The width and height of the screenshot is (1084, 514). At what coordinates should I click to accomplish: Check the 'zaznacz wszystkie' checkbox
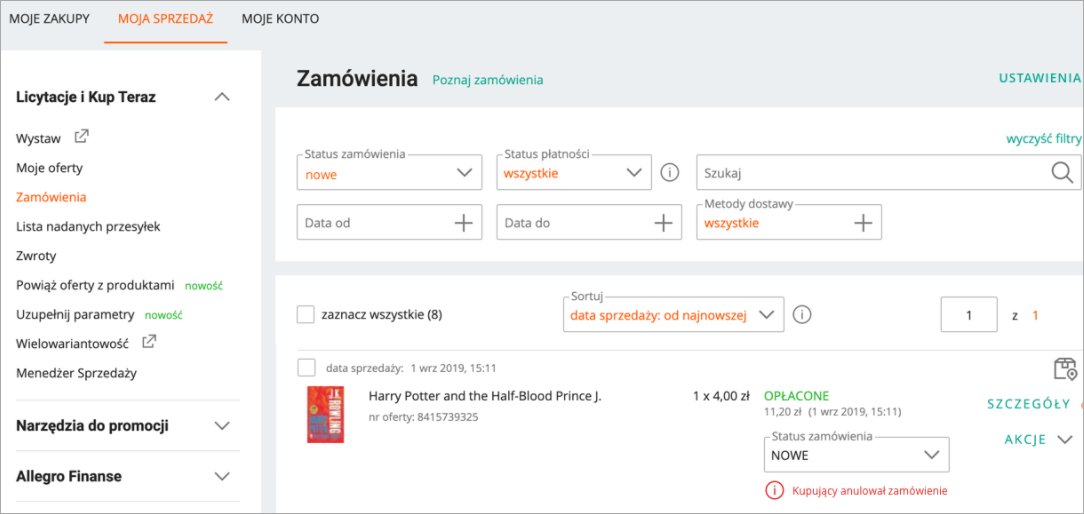tap(306, 315)
